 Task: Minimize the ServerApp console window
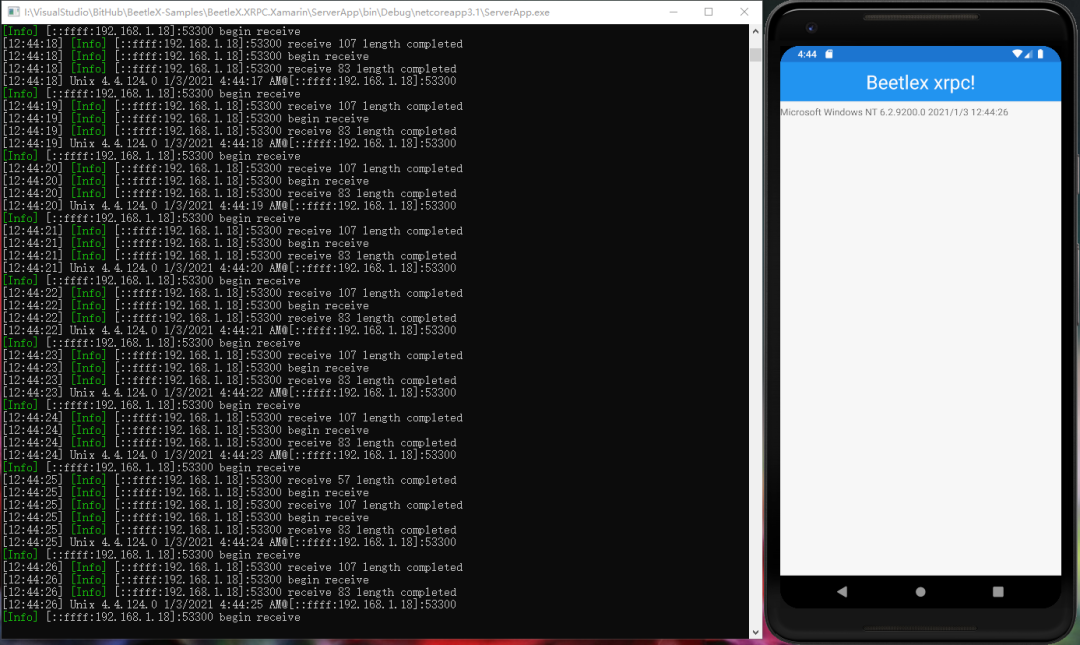click(x=673, y=12)
